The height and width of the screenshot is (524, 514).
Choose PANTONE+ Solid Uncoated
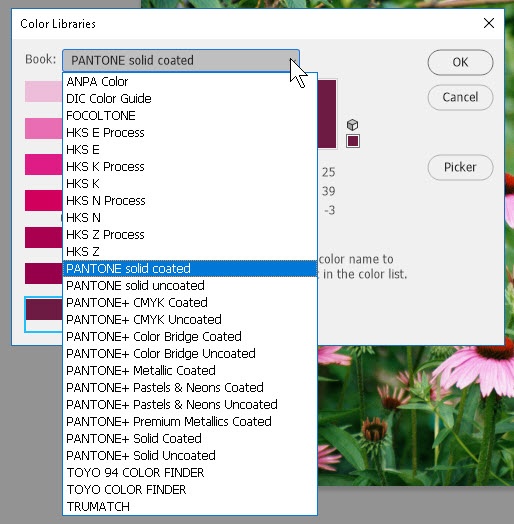coord(190,456)
